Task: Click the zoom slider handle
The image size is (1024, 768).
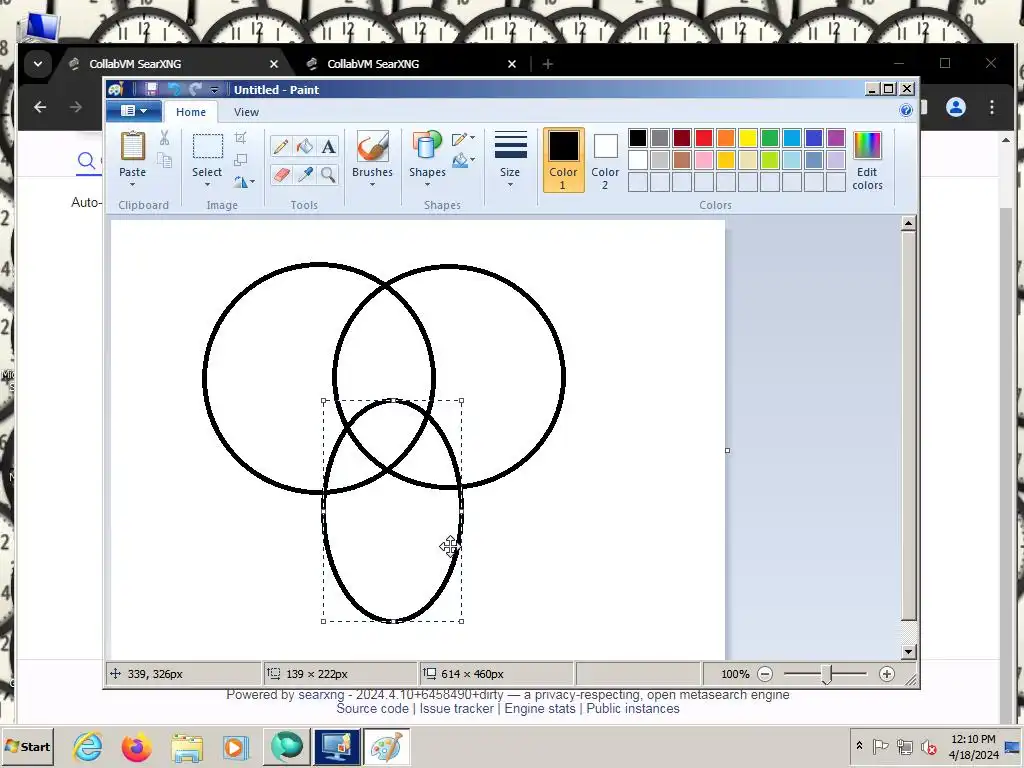Action: click(x=826, y=675)
